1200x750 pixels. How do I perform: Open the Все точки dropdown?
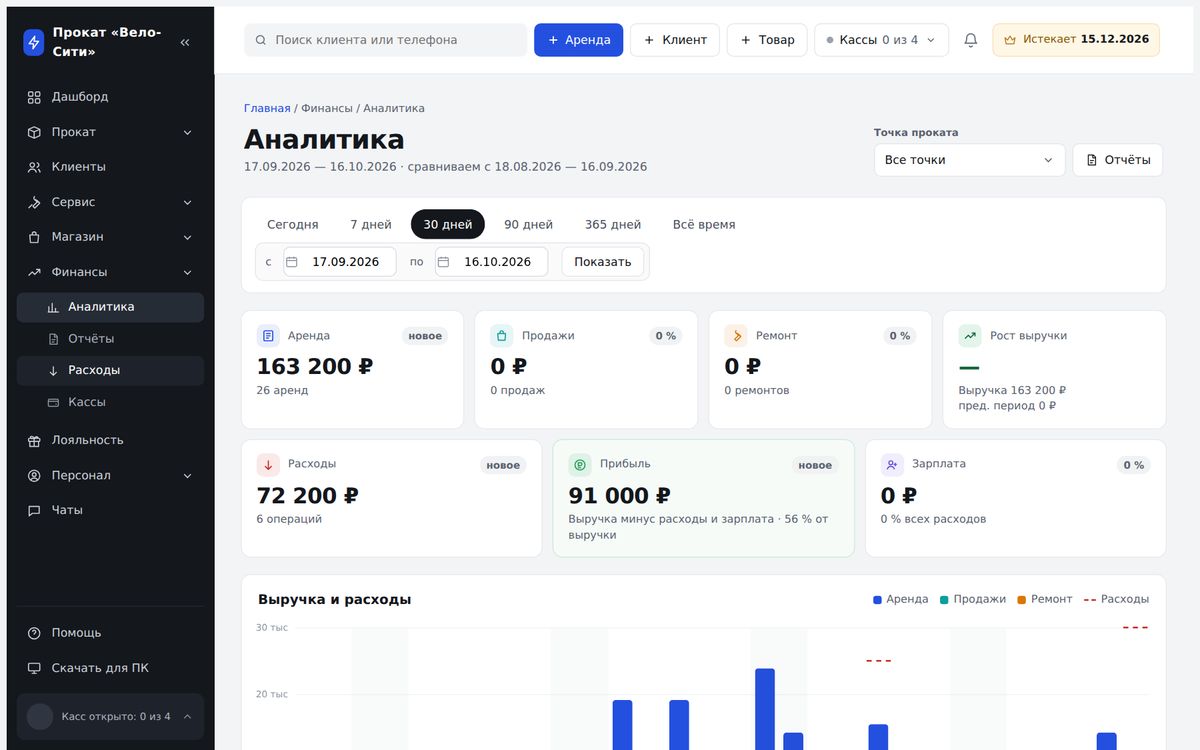point(969,160)
